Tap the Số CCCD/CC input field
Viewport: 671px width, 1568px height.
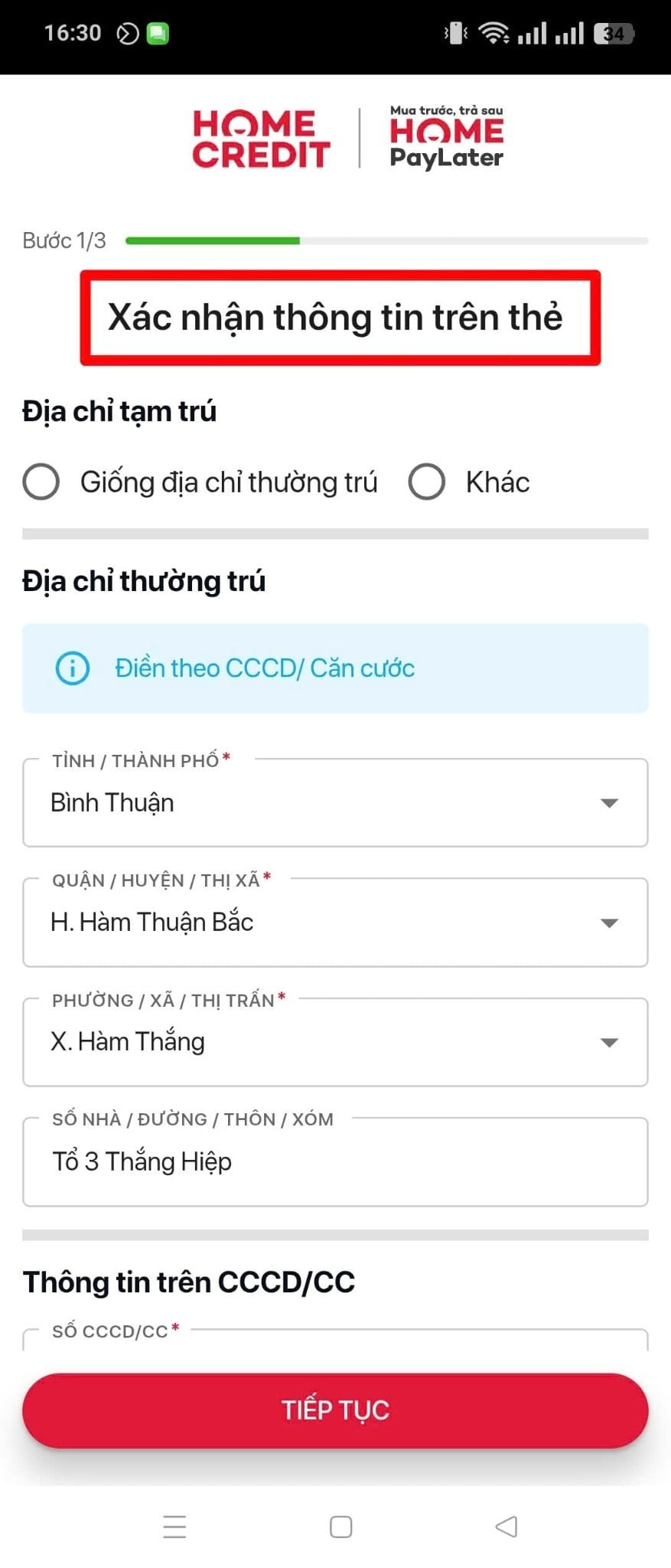click(x=335, y=1340)
